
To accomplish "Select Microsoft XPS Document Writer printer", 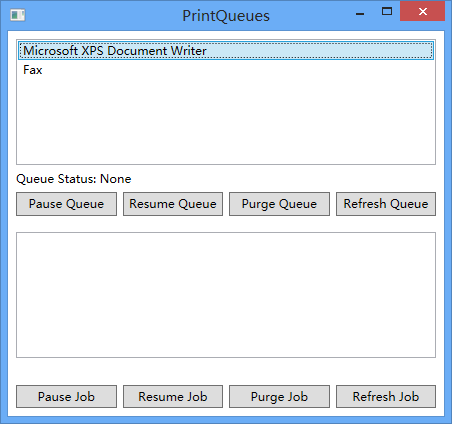I will click(226, 51).
